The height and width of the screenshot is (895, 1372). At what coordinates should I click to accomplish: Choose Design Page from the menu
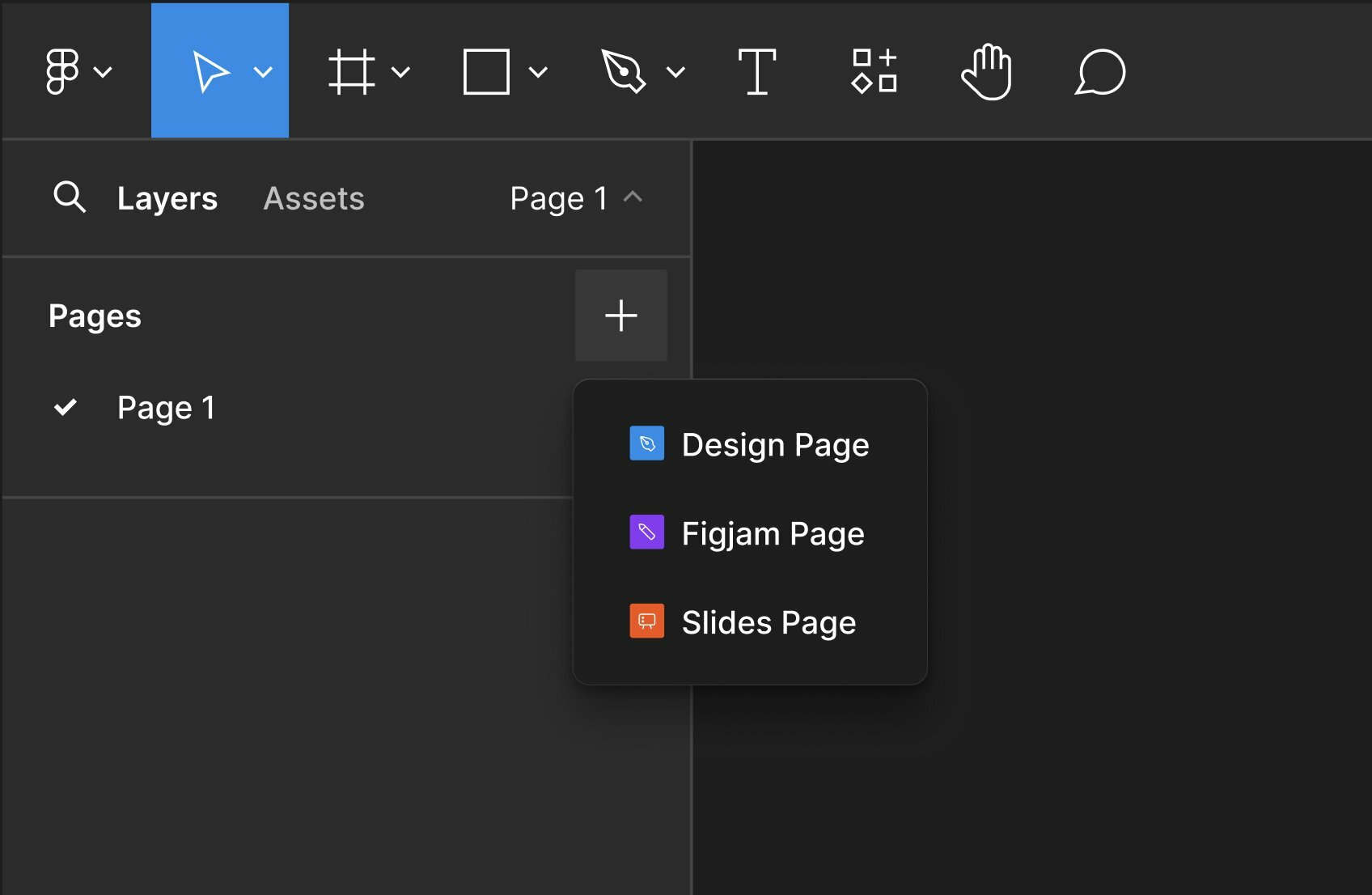[x=750, y=444]
